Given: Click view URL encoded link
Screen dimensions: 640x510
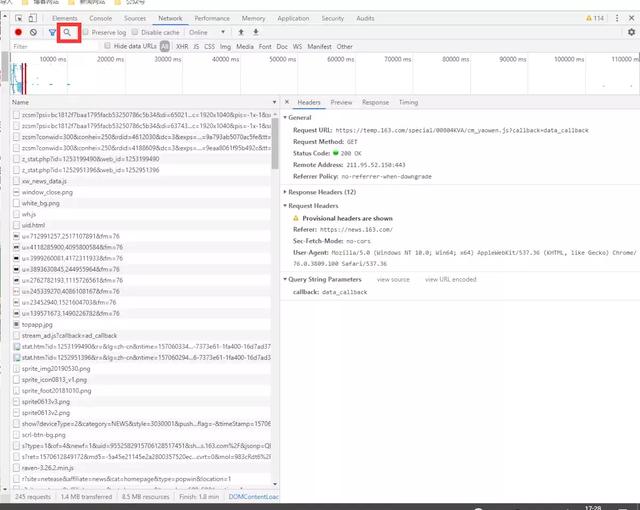Looking at the screenshot, I should click(451, 279).
